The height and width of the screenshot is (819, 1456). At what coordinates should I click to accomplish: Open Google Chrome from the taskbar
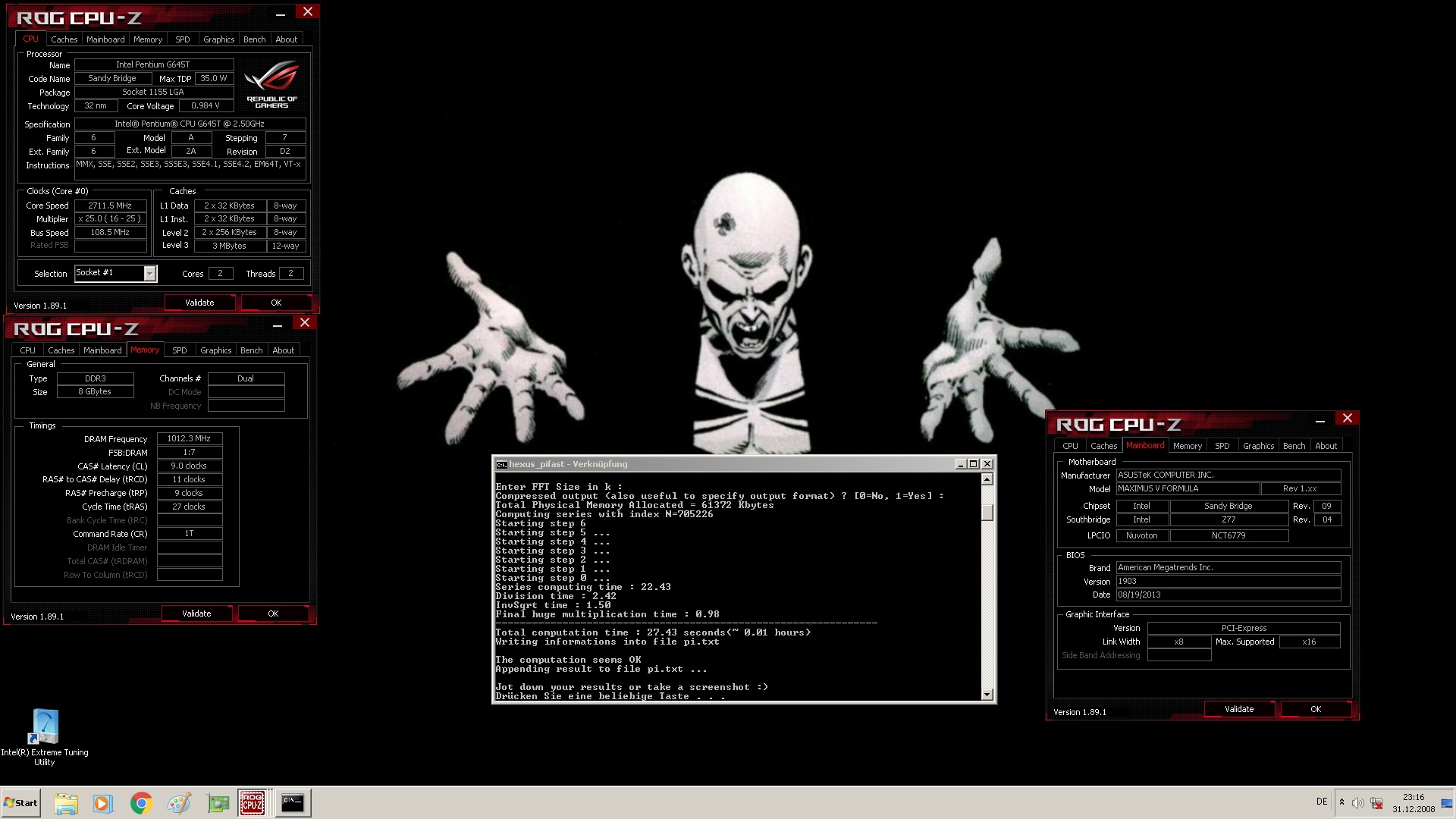pos(141,803)
